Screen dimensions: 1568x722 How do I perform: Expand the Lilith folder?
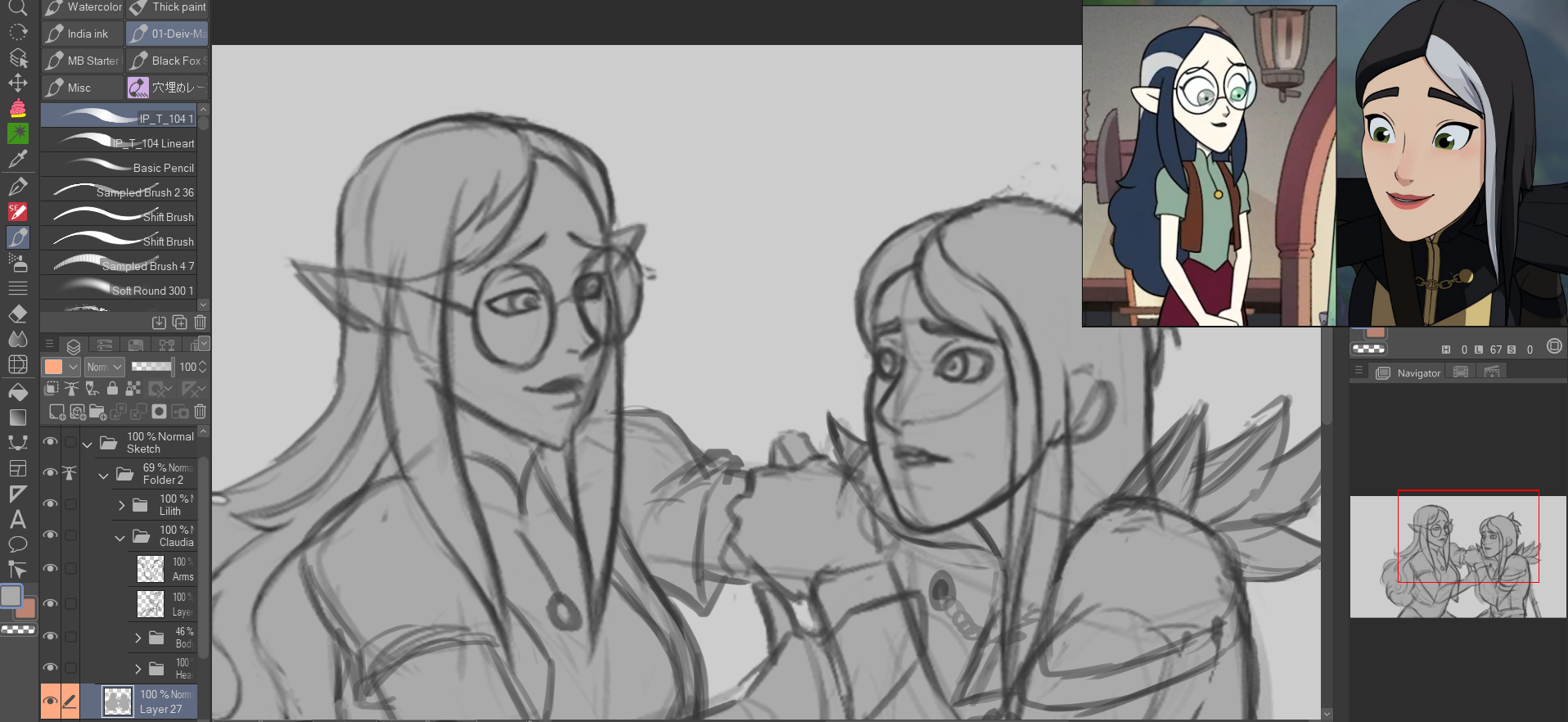click(x=121, y=505)
